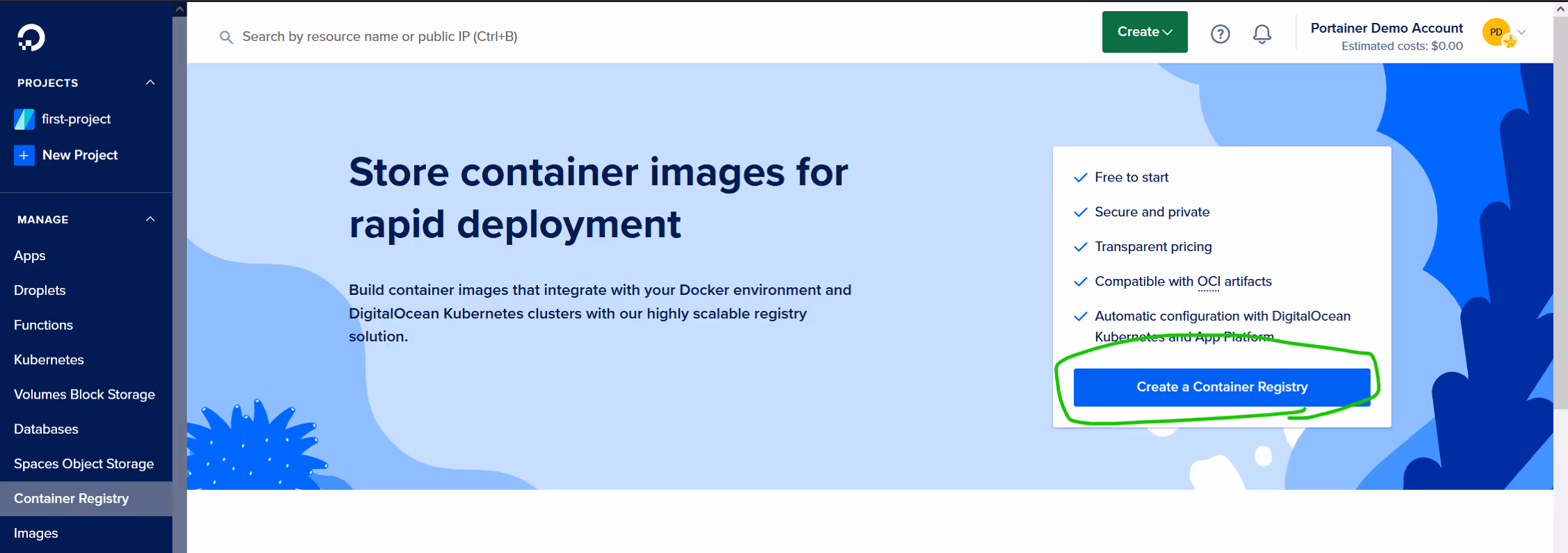Click Estimated costs: $0.00 text
The image size is (1568, 553).
(1402, 46)
